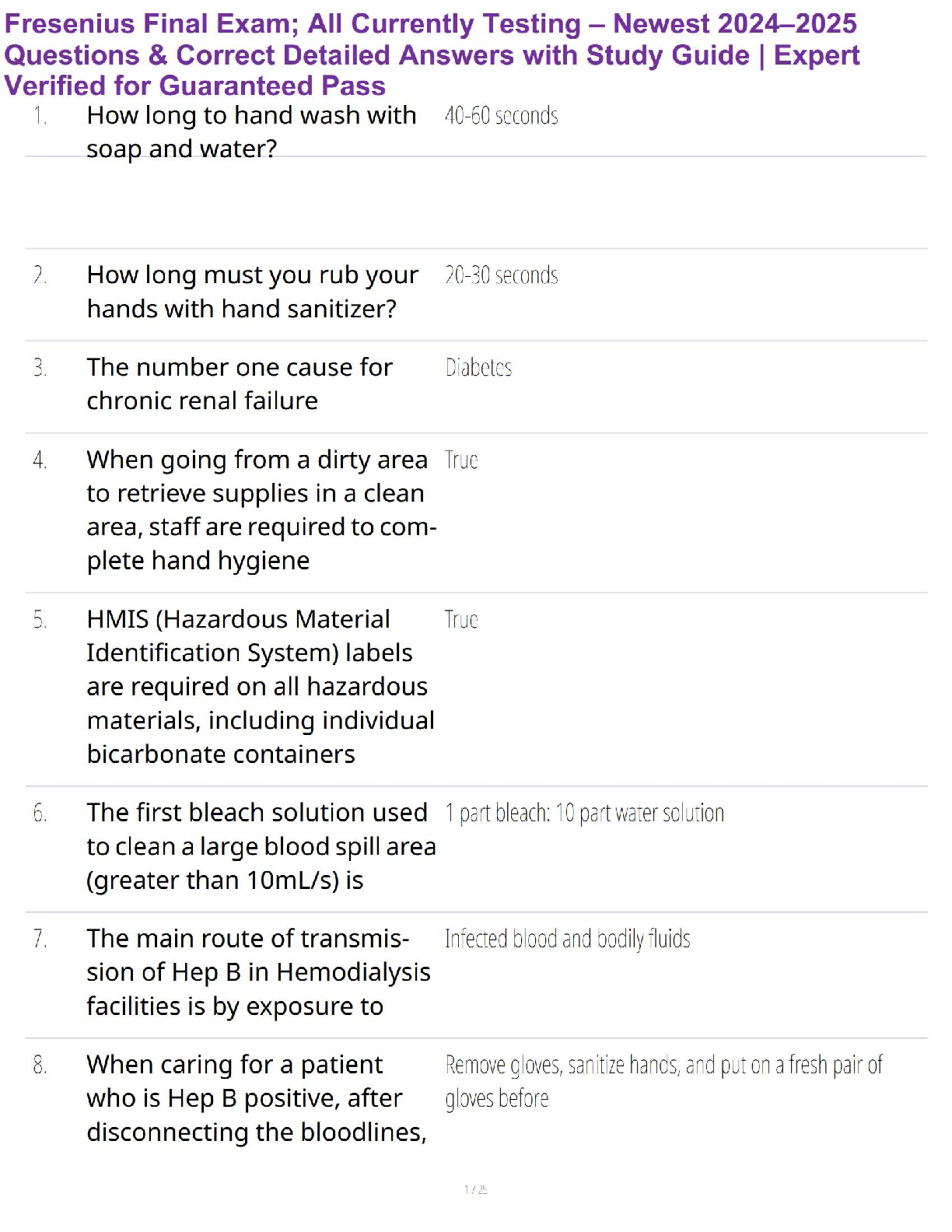Click the dirty area hand hygiene question
This screenshot has height=1232, width=952.
(x=261, y=509)
